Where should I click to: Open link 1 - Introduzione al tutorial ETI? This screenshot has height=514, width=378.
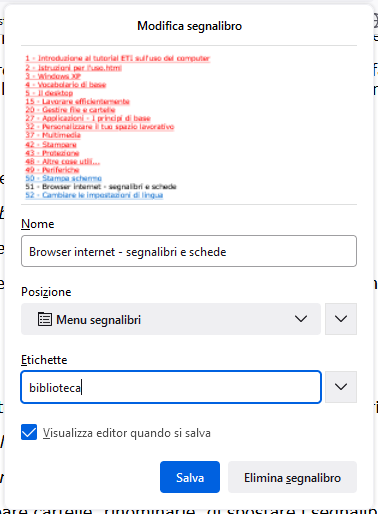click(118, 58)
